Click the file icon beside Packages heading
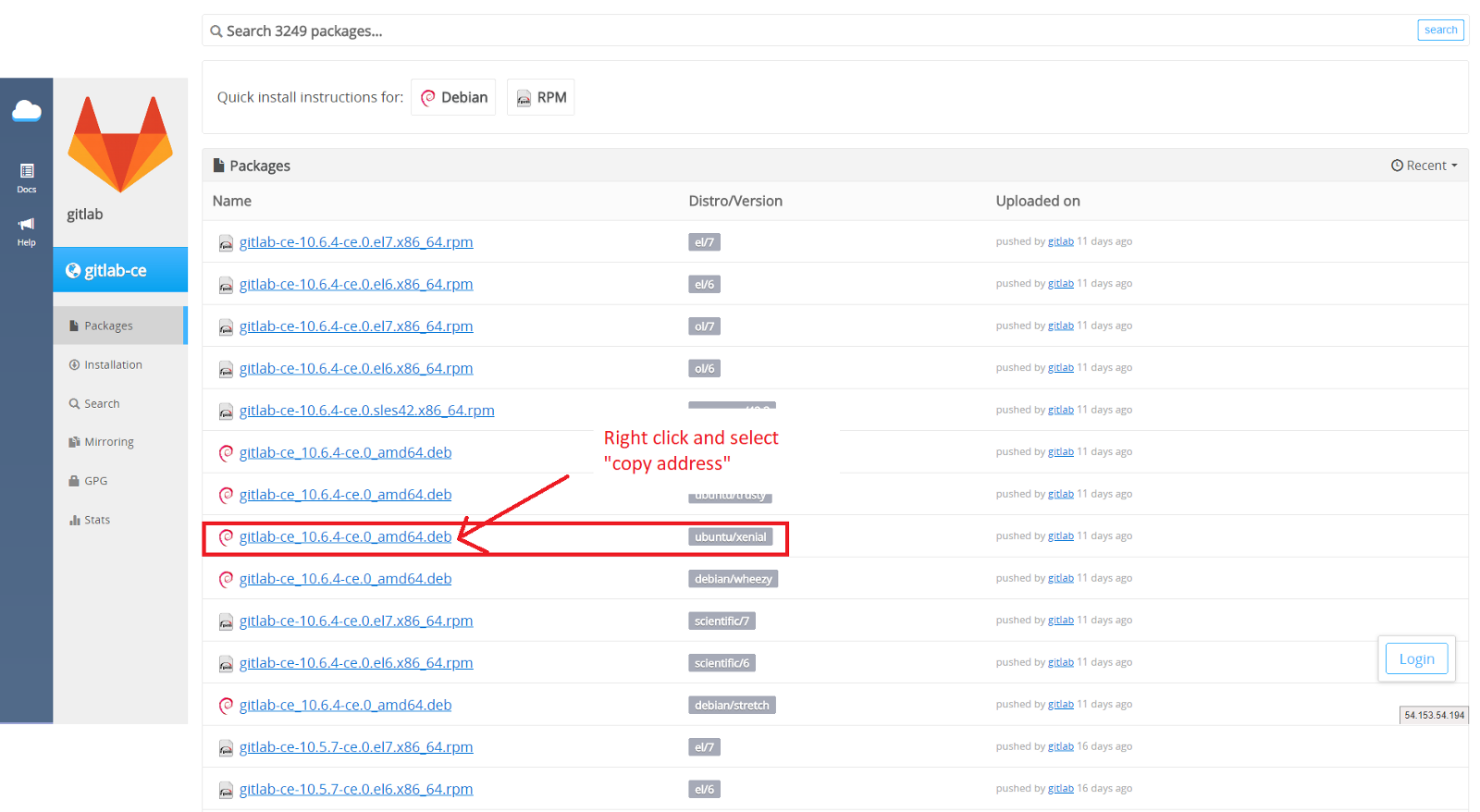The image size is (1480, 812). pyautogui.click(x=219, y=166)
